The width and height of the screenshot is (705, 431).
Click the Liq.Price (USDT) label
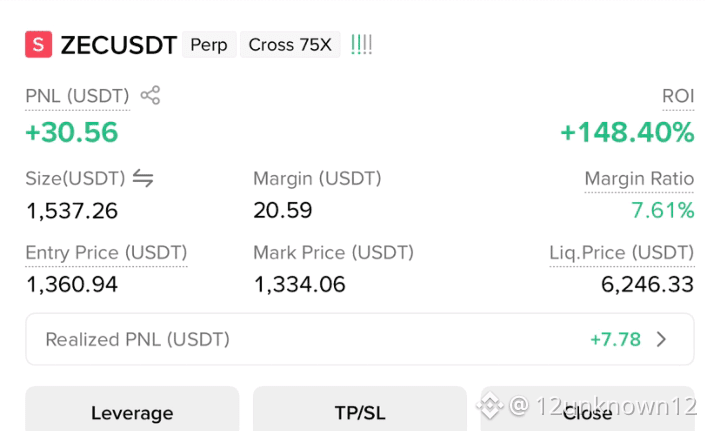tap(622, 253)
